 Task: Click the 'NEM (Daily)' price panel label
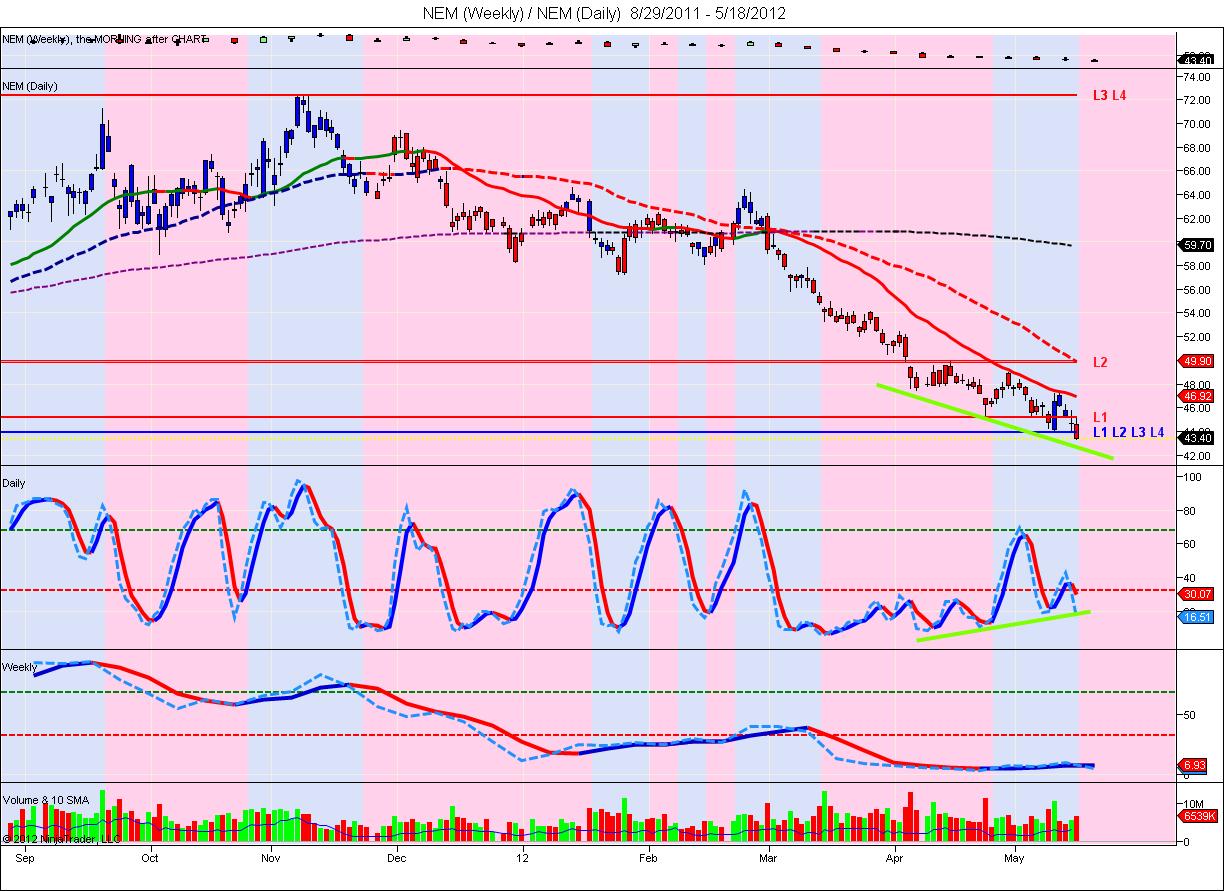[30, 86]
